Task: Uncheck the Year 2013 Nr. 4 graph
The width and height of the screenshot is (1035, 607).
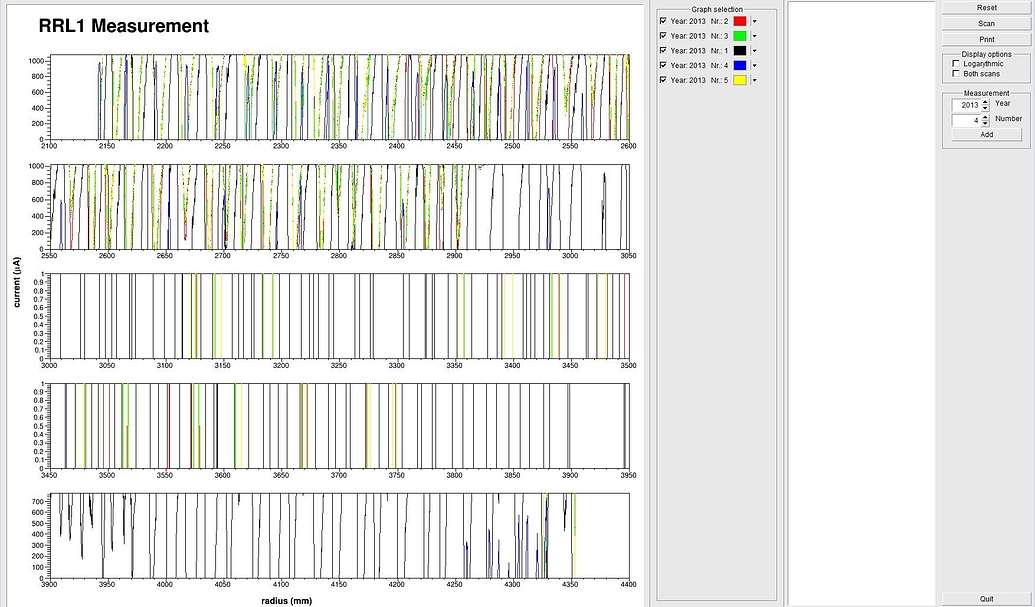Action: pos(663,65)
